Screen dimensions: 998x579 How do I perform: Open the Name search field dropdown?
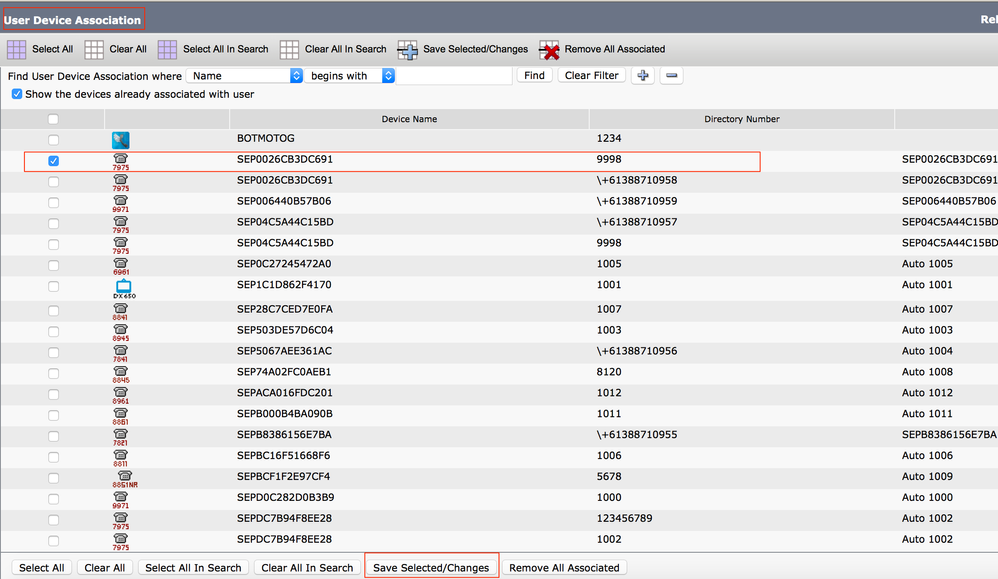244,76
